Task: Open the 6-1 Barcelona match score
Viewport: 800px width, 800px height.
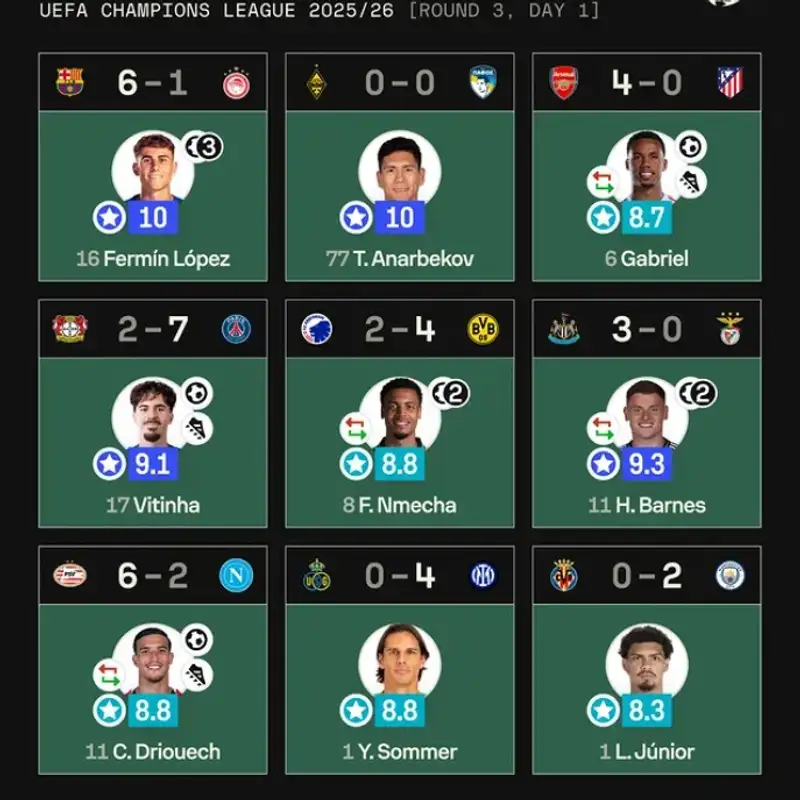Action: point(153,82)
